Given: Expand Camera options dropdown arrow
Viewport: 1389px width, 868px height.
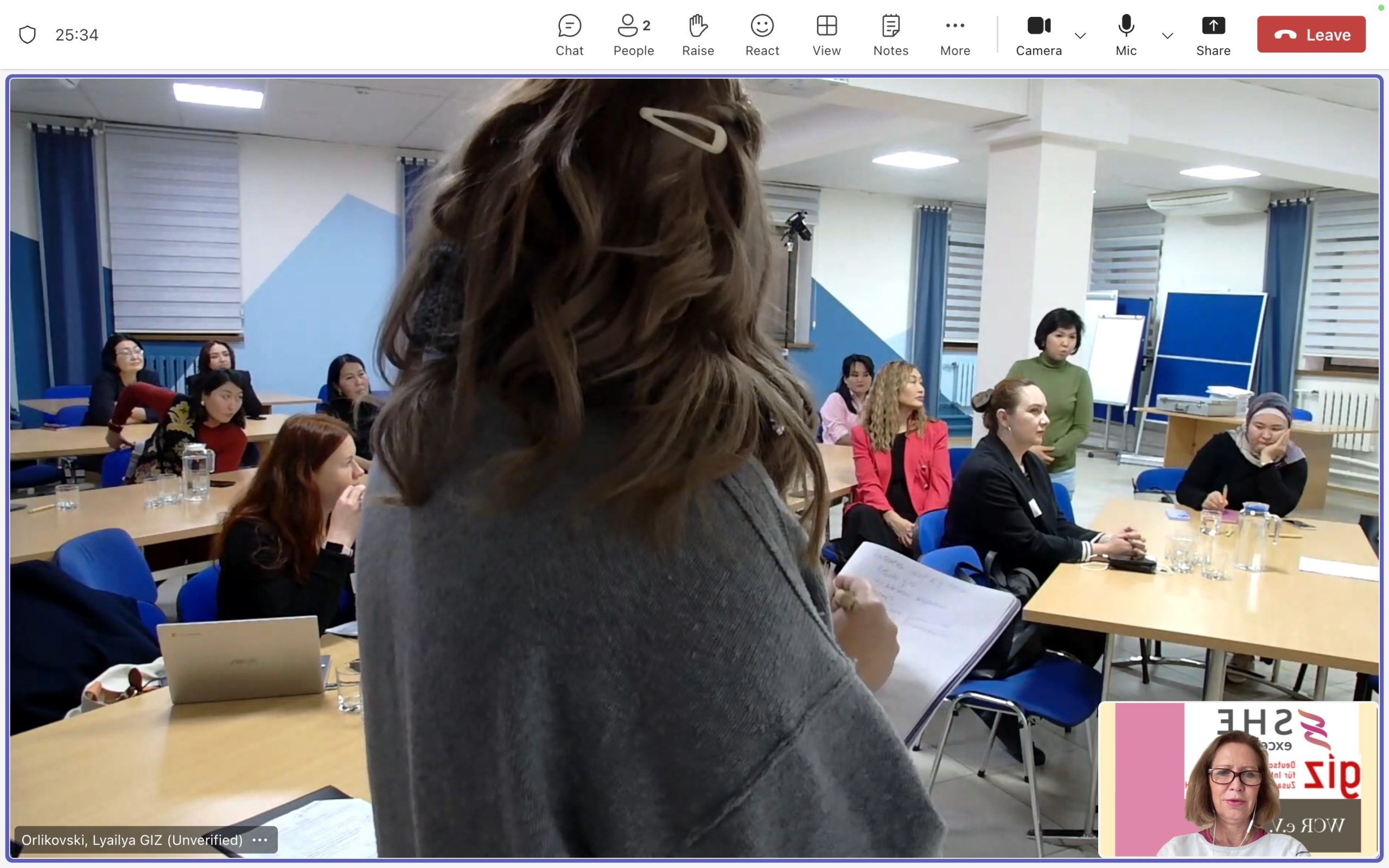Looking at the screenshot, I should [x=1080, y=36].
